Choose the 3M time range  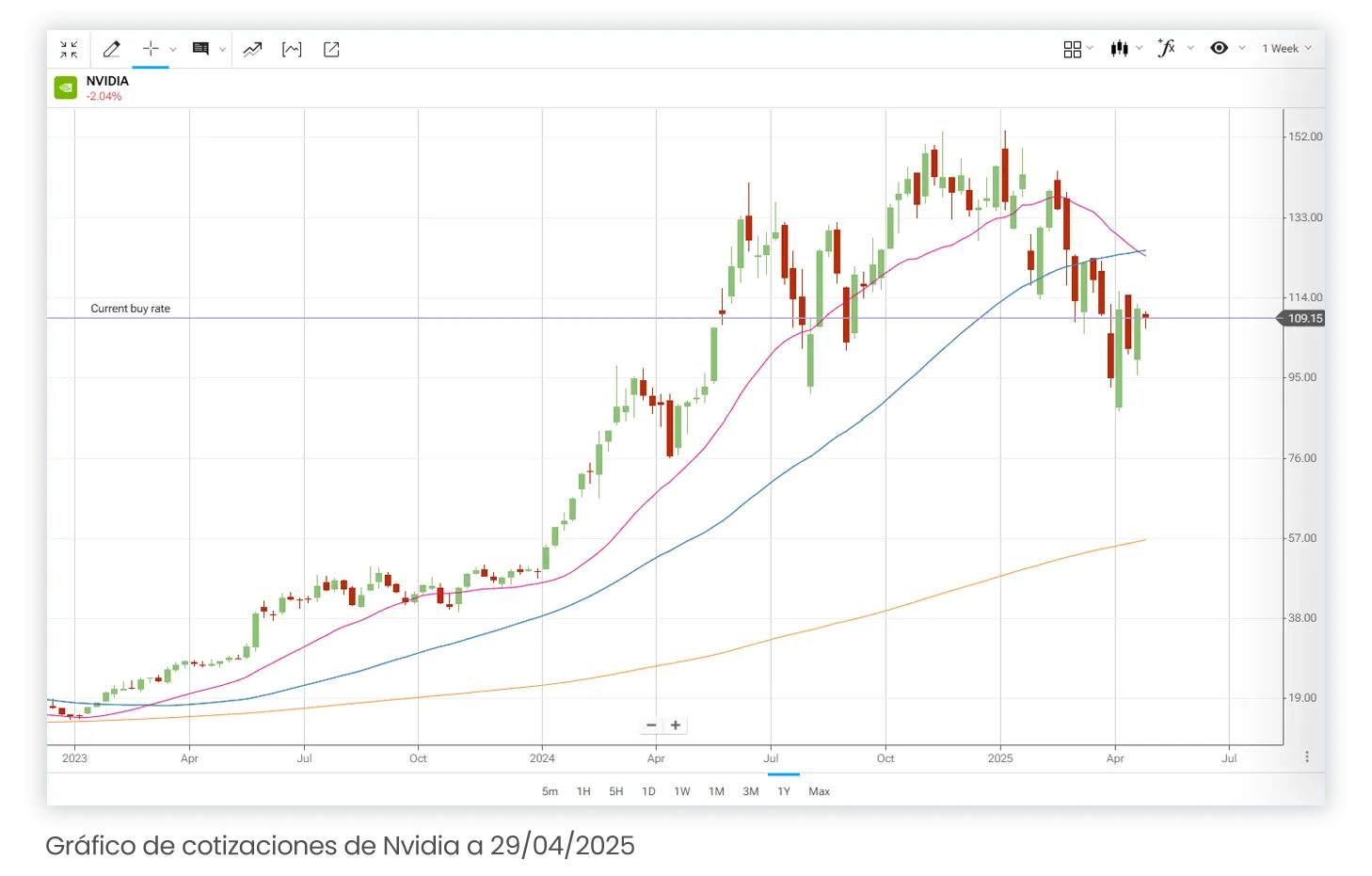point(751,791)
